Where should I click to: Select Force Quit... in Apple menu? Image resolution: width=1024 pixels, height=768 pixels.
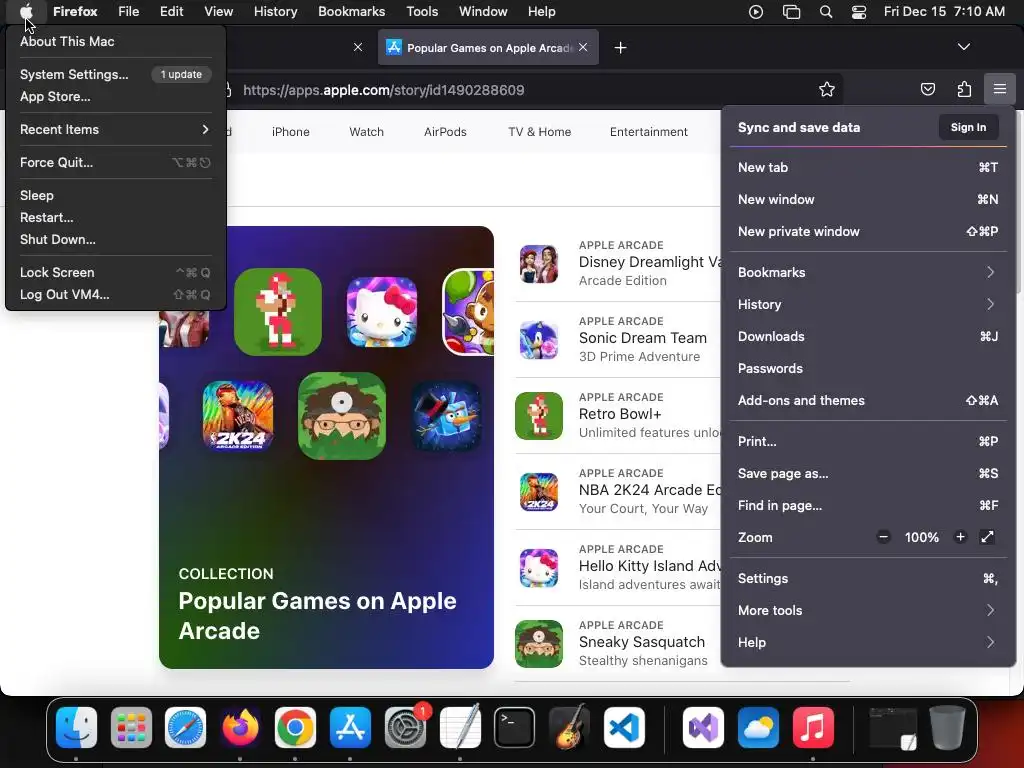[x=116, y=163]
